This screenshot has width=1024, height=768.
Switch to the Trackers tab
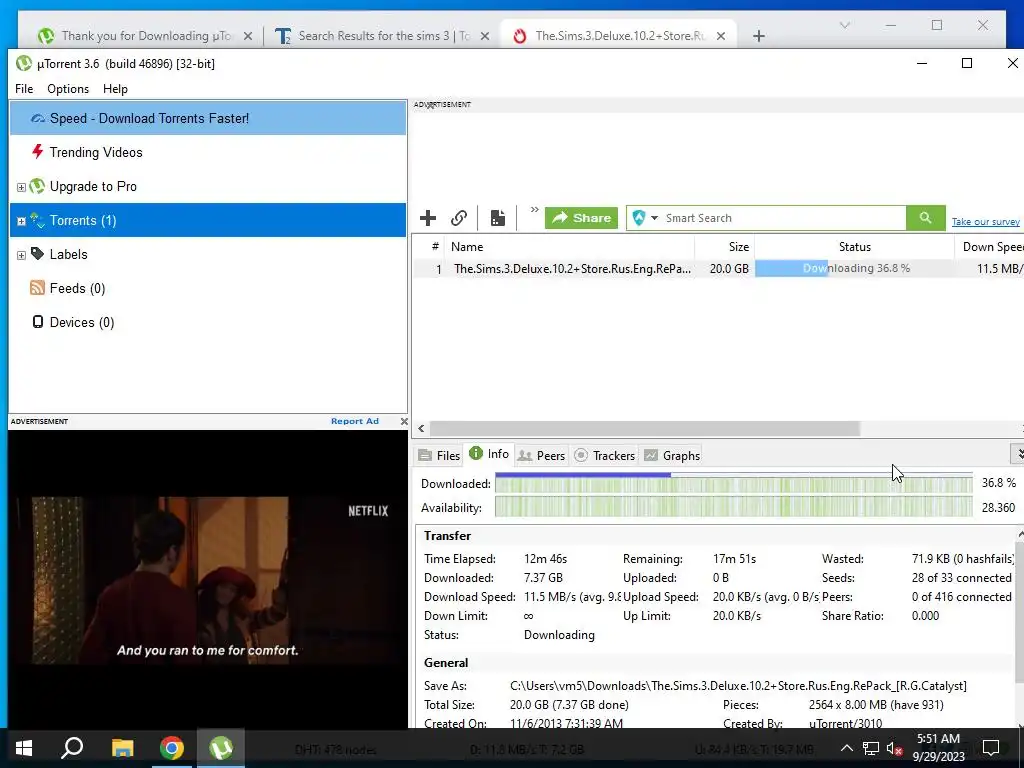[605, 456]
